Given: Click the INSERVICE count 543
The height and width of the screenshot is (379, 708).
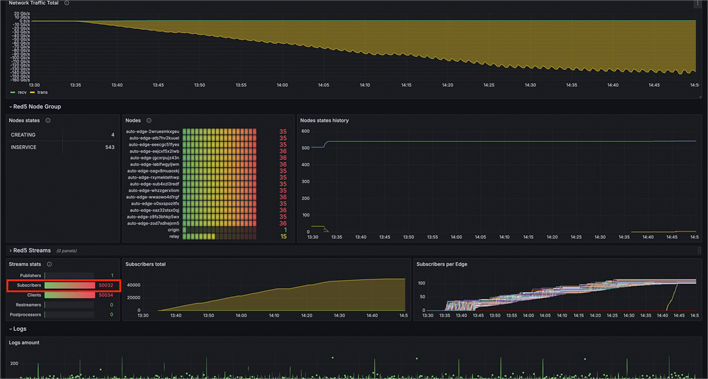Looking at the screenshot, I should tap(110, 147).
